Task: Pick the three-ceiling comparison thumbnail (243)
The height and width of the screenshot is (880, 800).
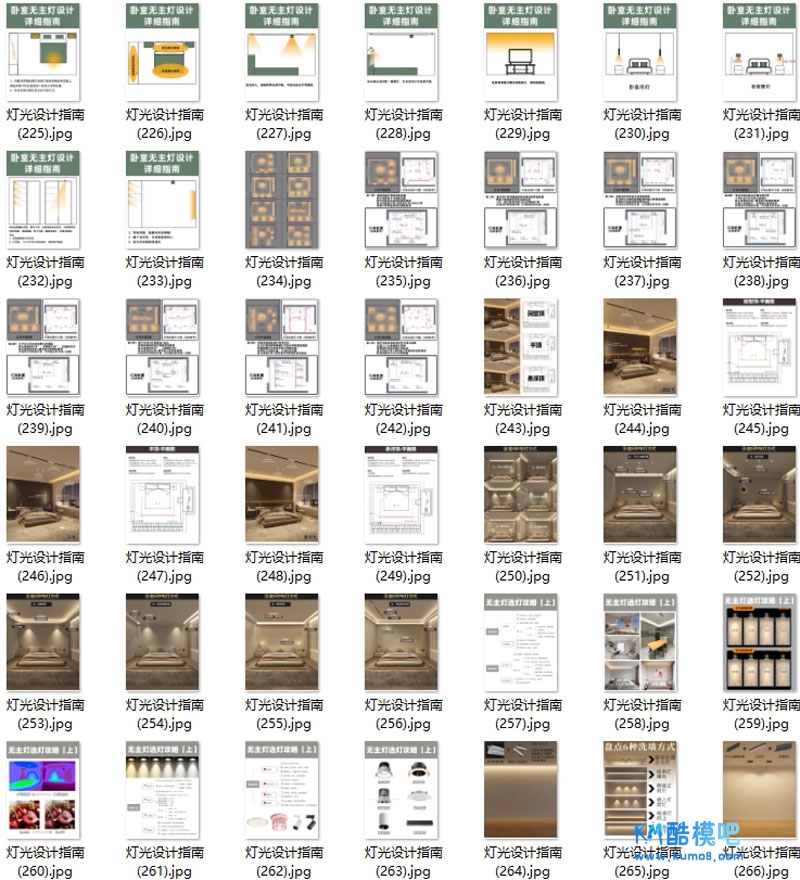Action: (521, 345)
